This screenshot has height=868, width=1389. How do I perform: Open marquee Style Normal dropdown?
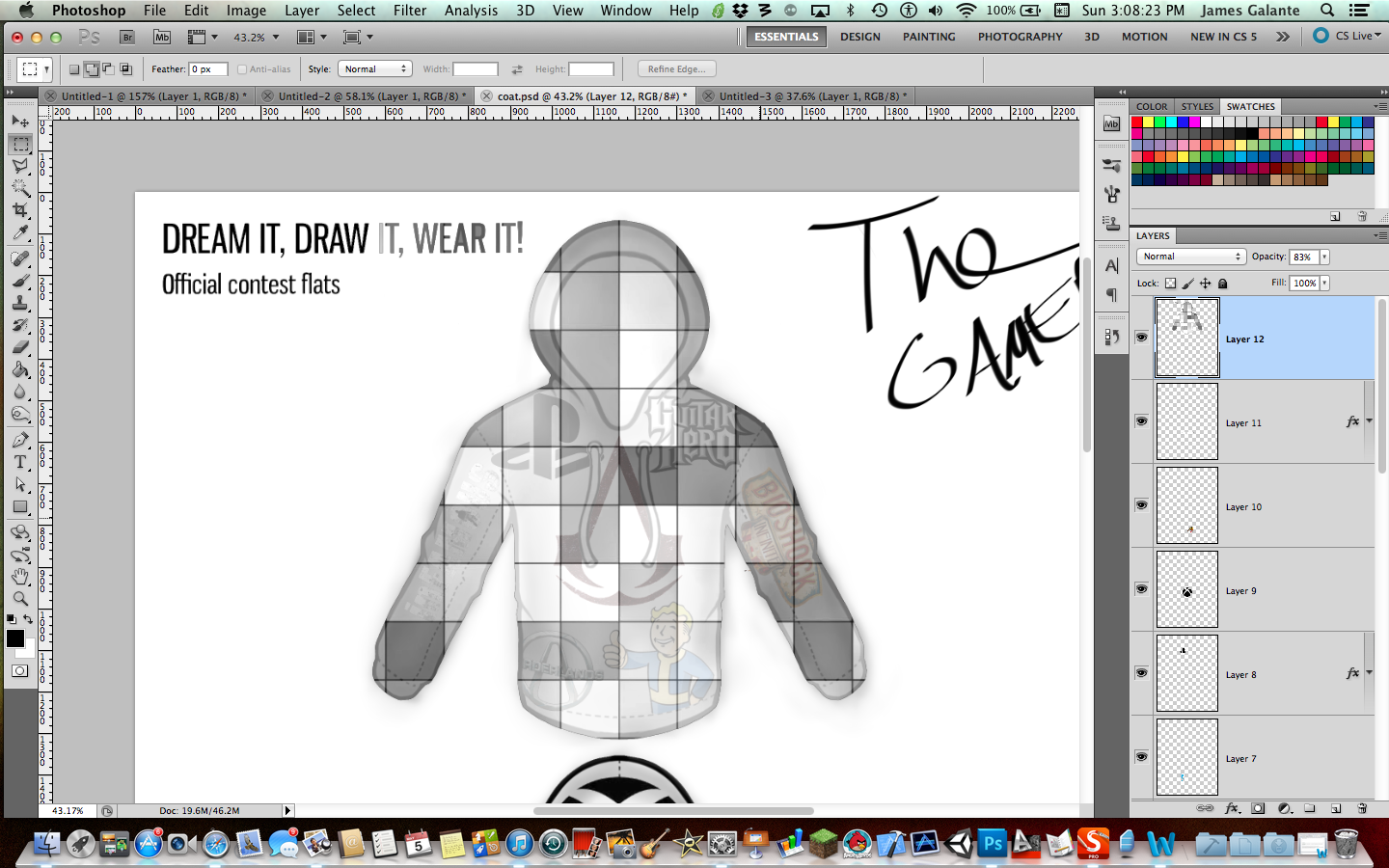(x=375, y=69)
